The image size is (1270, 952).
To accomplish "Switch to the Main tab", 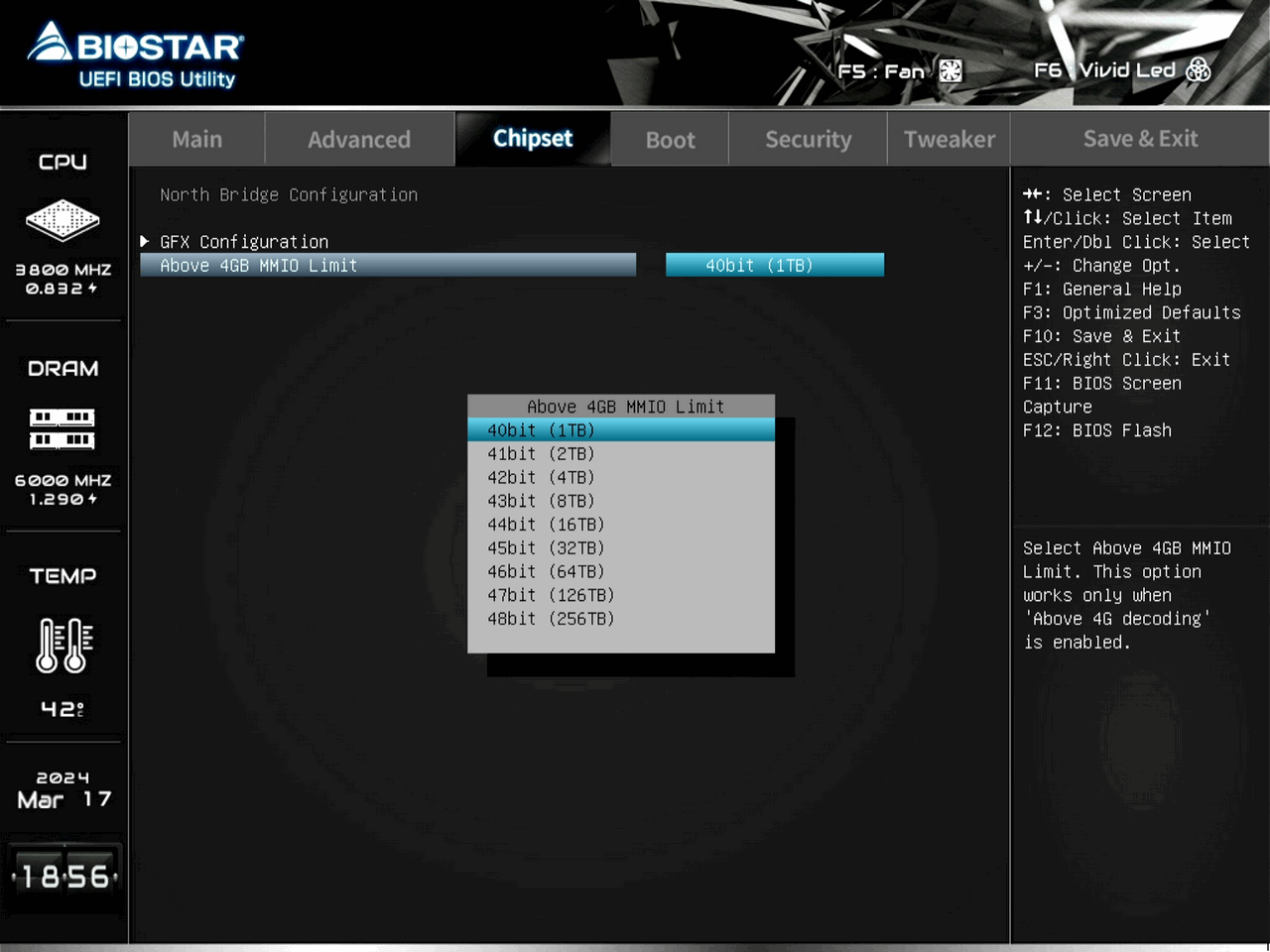I will (196, 139).
